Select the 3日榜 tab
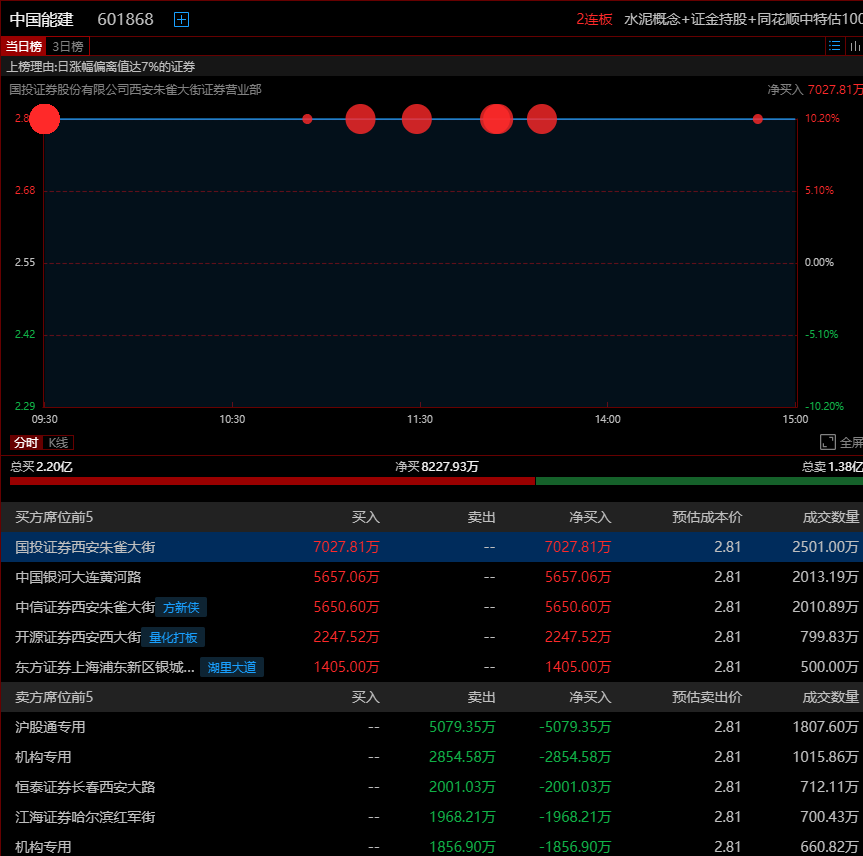The height and width of the screenshot is (856, 863). tap(68, 46)
